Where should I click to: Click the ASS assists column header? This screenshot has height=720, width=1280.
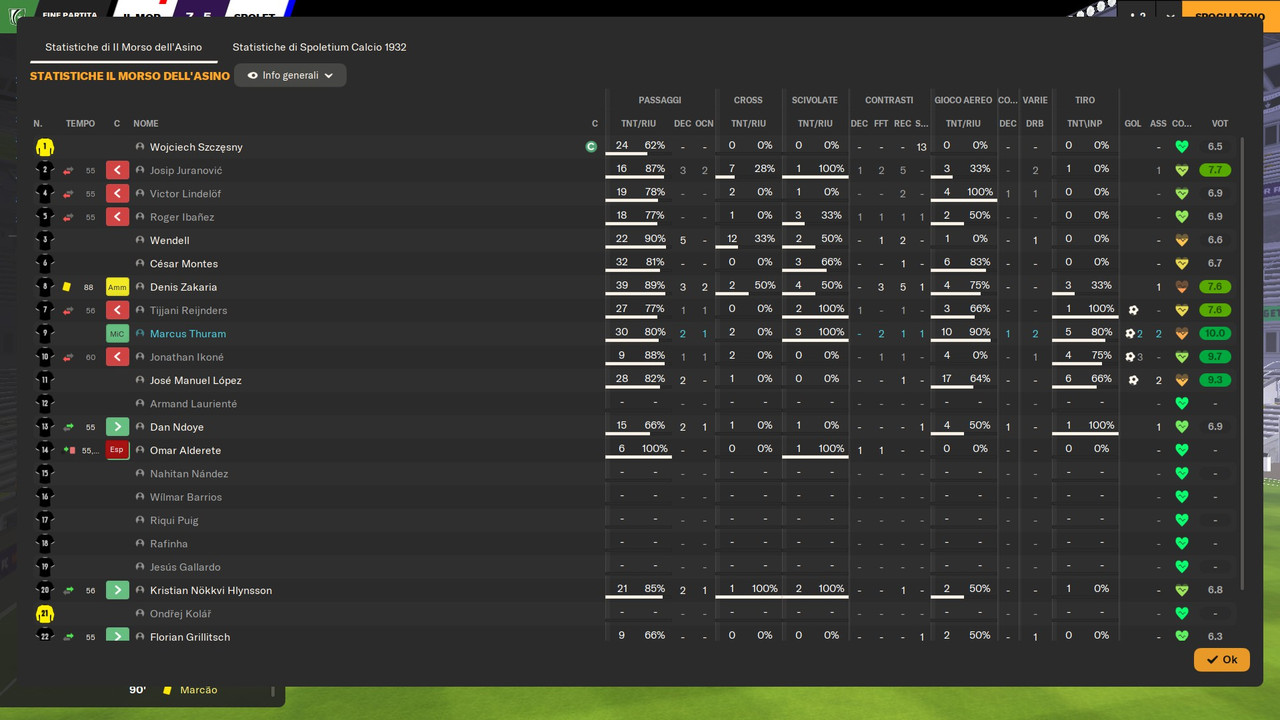[x=1158, y=124]
